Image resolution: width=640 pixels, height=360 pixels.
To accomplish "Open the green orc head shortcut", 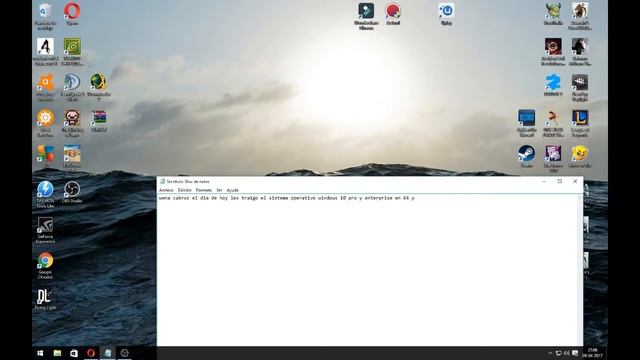I will pyautogui.click(x=553, y=14).
